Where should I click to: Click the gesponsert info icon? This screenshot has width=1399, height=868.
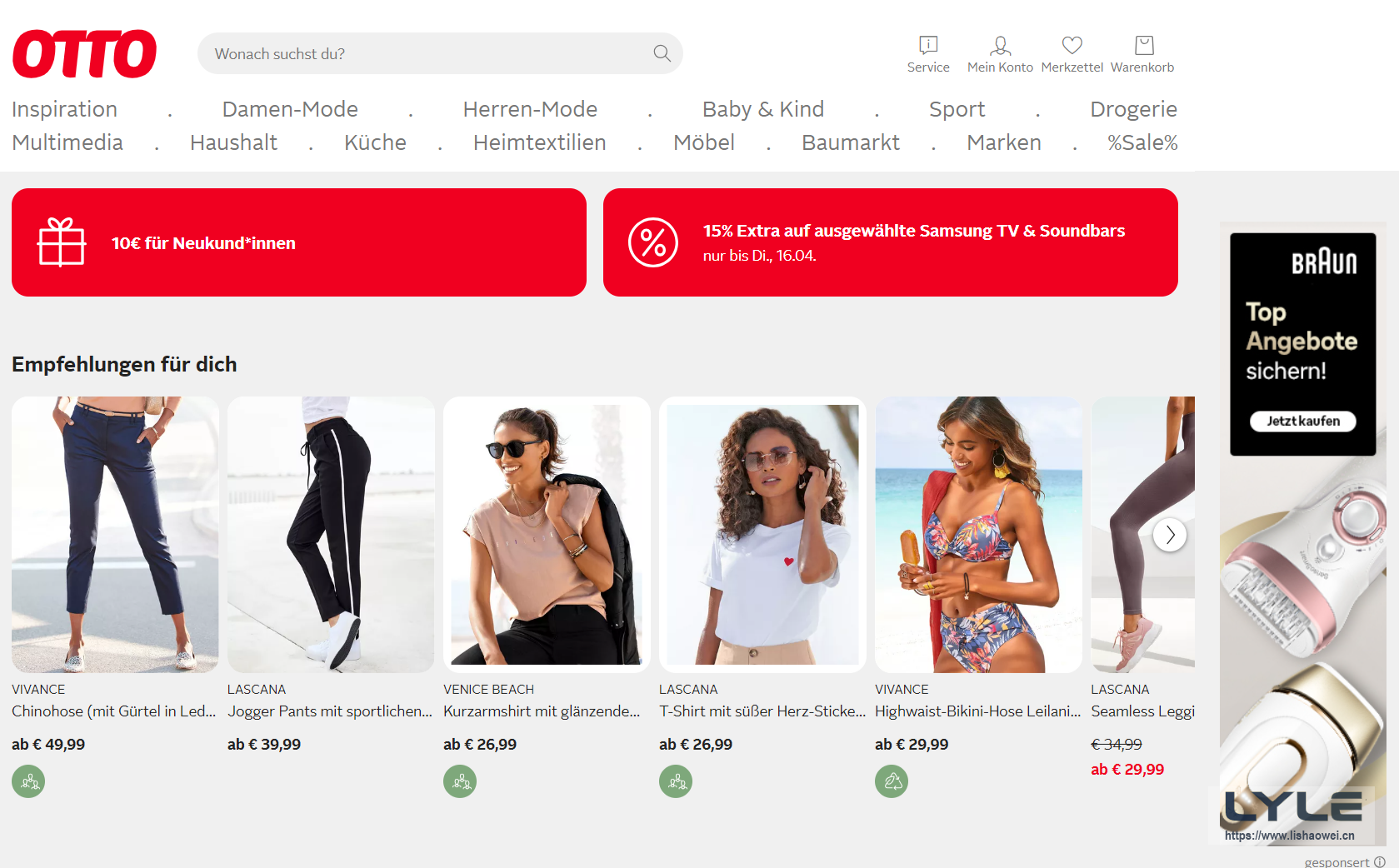(x=1380, y=862)
